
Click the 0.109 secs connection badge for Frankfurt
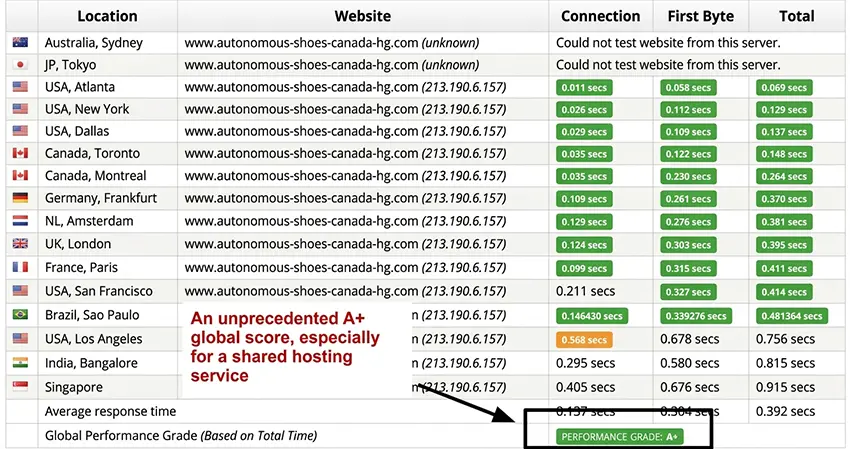584,199
